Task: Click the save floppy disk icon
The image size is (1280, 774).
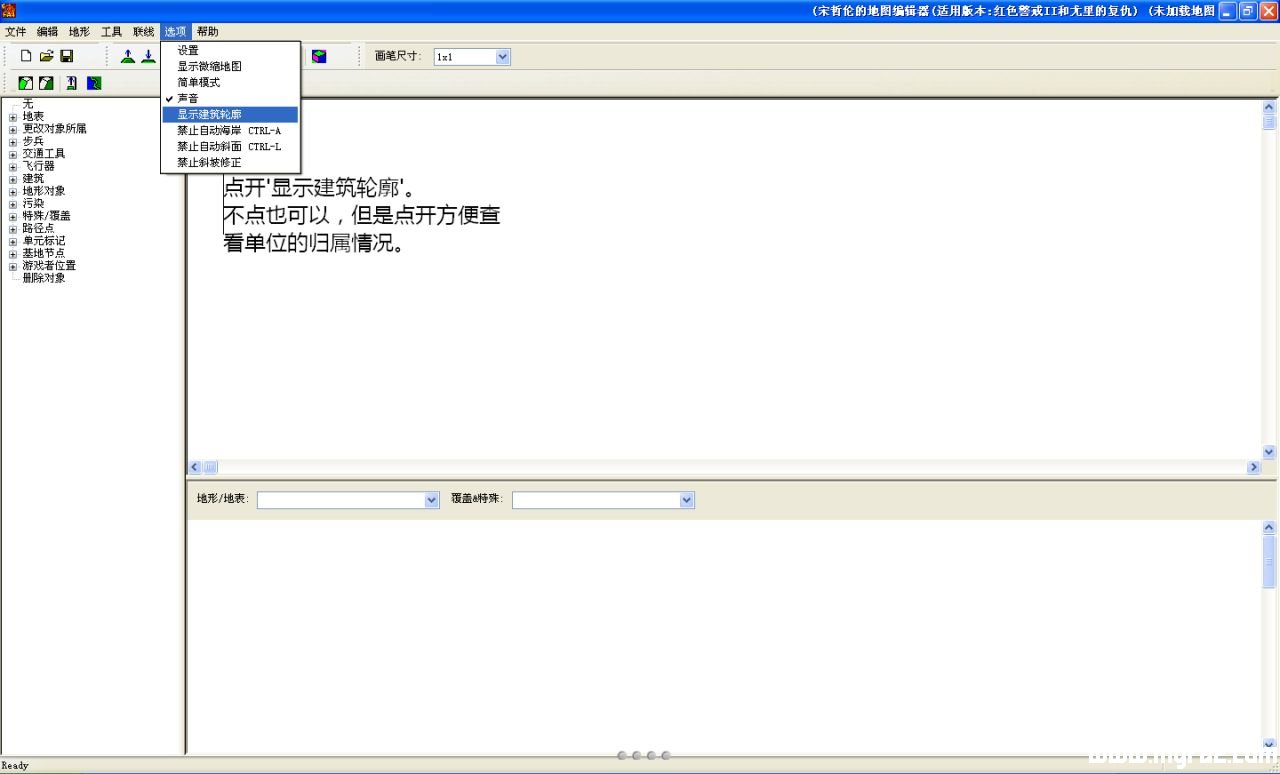Action: tap(66, 57)
